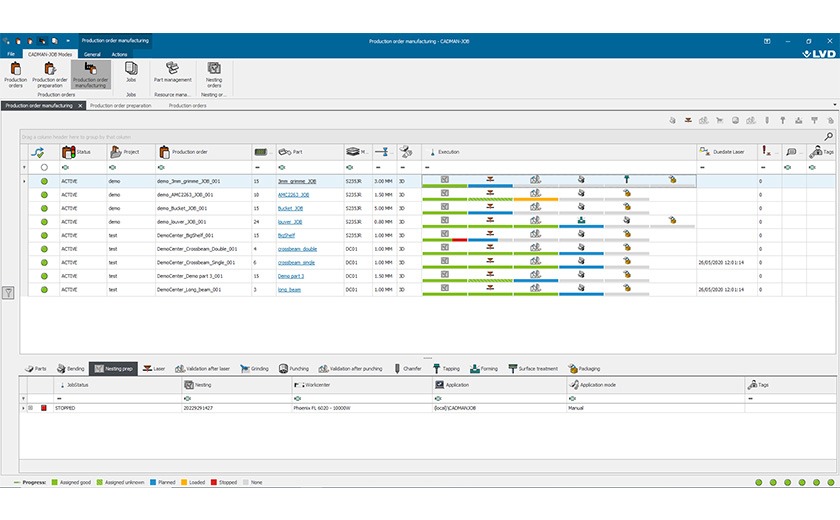Expand the STOPPED job row plus box

[31, 408]
